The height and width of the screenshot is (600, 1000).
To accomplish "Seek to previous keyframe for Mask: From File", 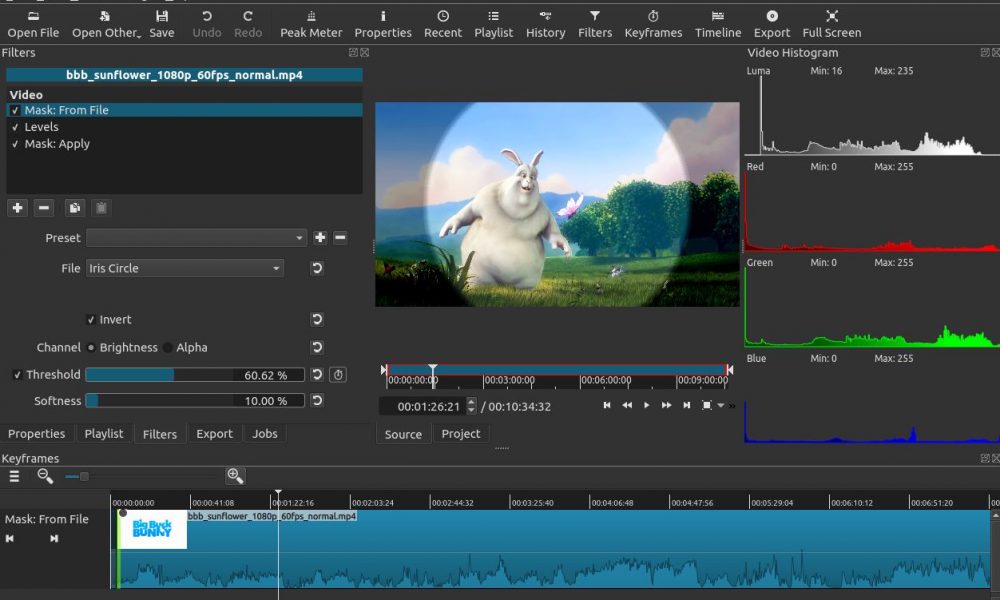I will coord(10,539).
